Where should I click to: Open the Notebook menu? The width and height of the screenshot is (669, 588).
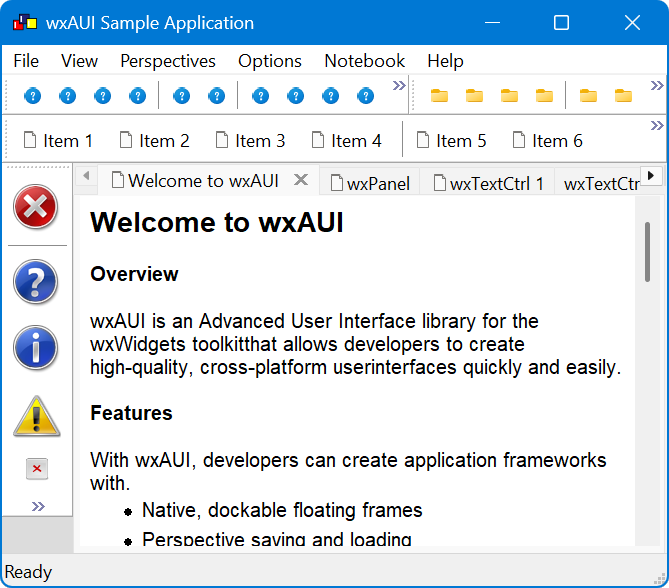coord(364,61)
